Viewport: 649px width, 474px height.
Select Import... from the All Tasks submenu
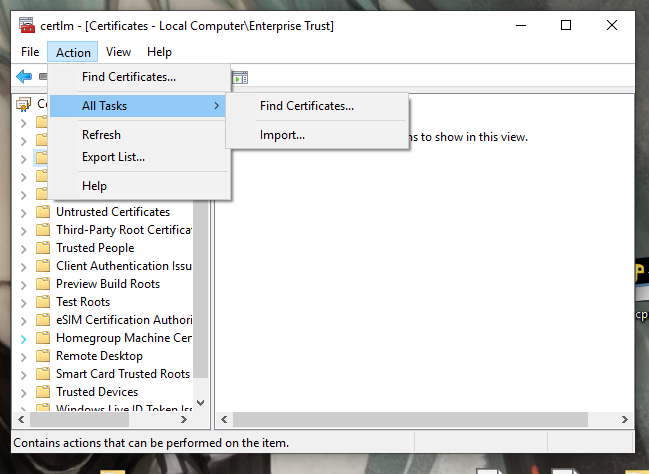pyautogui.click(x=282, y=135)
